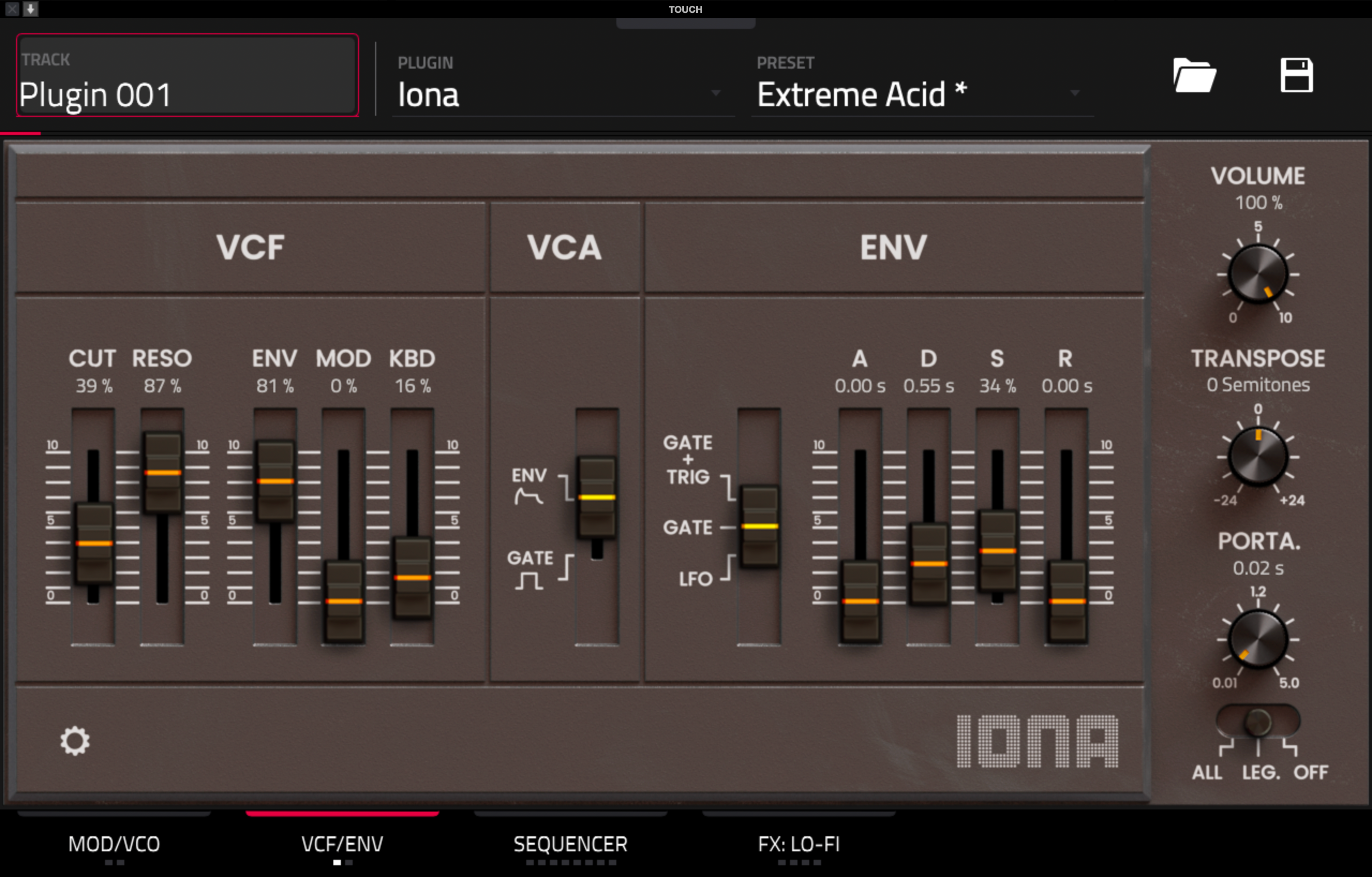Image resolution: width=1372 pixels, height=877 pixels.
Task: Click the Transpose knob
Action: [1257, 456]
